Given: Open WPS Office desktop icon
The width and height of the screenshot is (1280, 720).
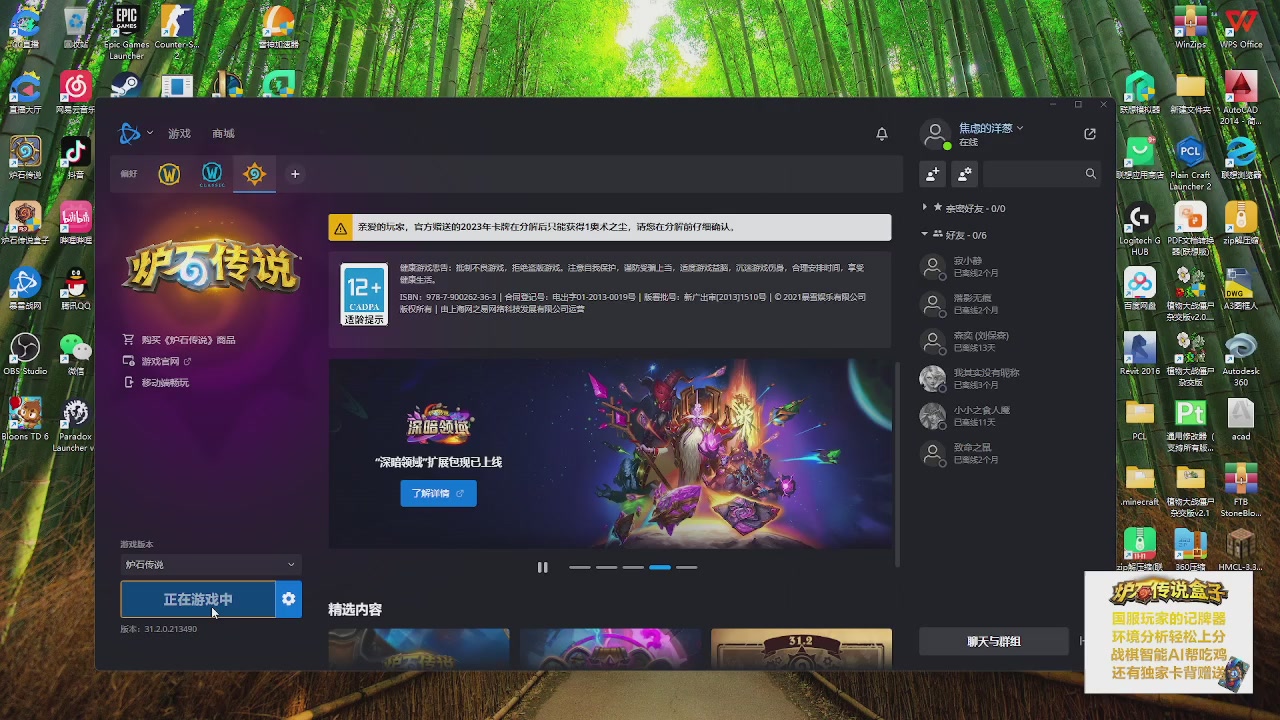Looking at the screenshot, I should pos(1241,27).
